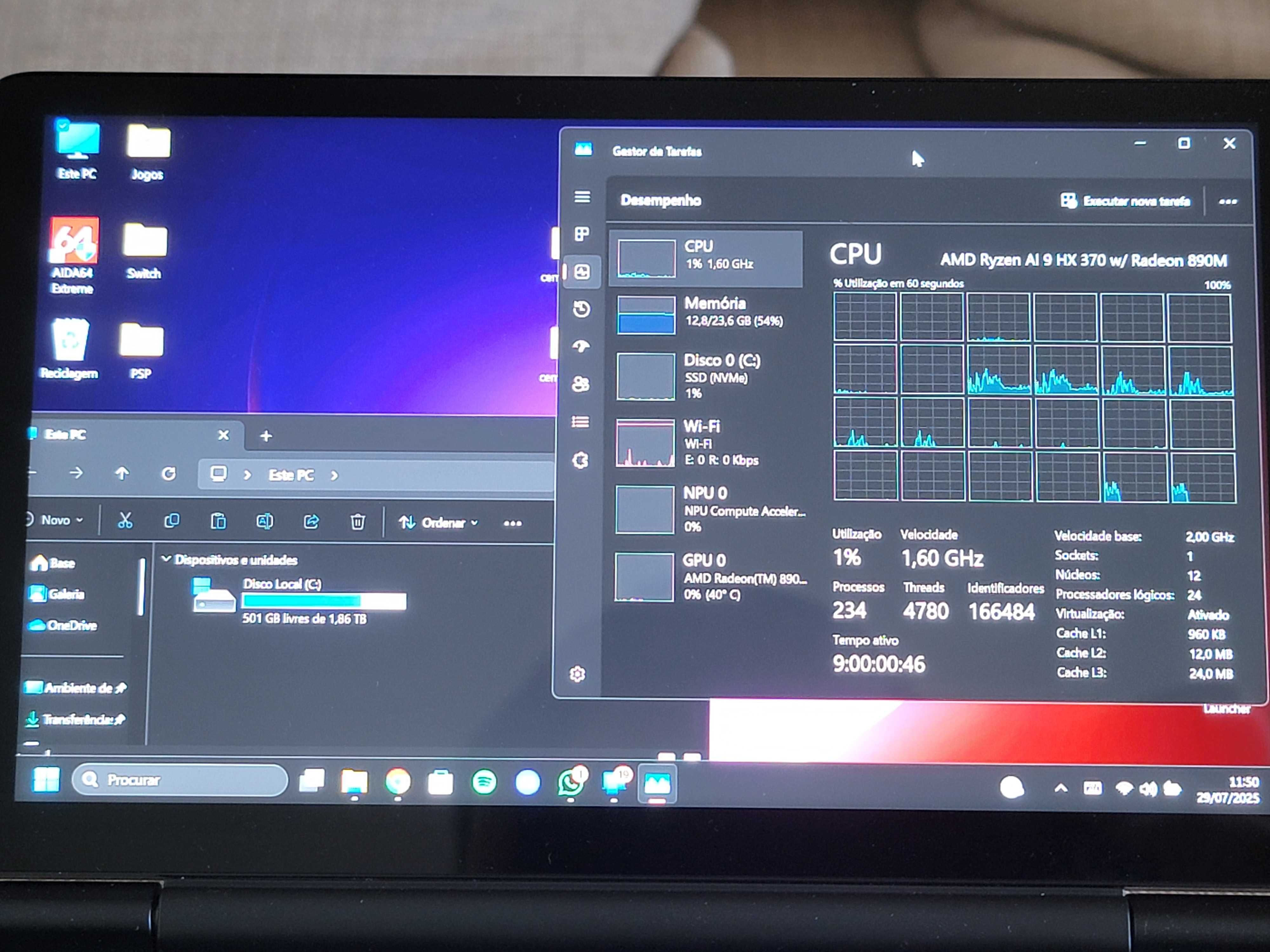Click the Threads value 4780
This screenshot has width=1270, height=952.
[926, 611]
